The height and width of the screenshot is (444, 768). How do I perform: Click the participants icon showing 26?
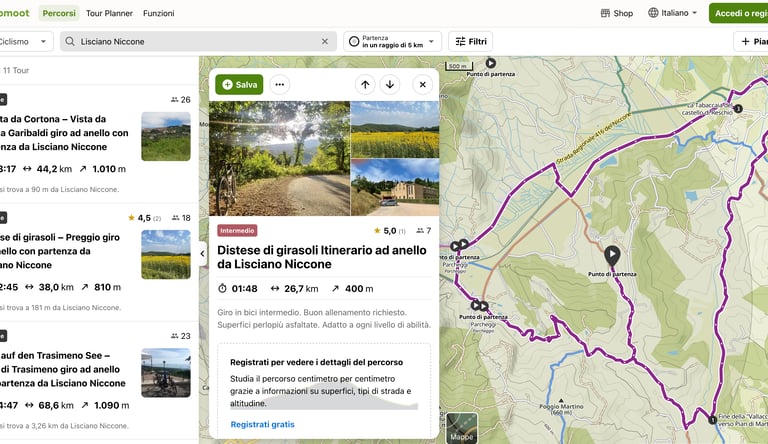click(174, 99)
